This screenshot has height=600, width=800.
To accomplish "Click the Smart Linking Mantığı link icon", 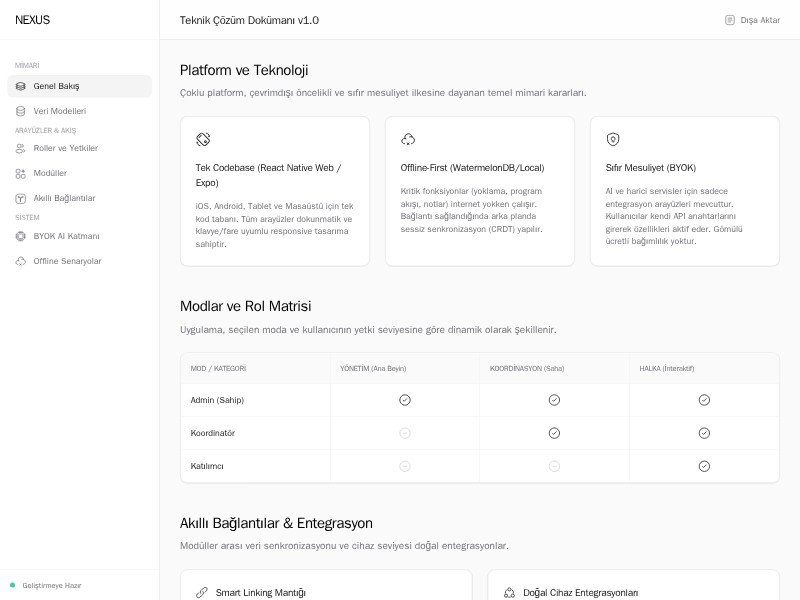I will point(202,592).
